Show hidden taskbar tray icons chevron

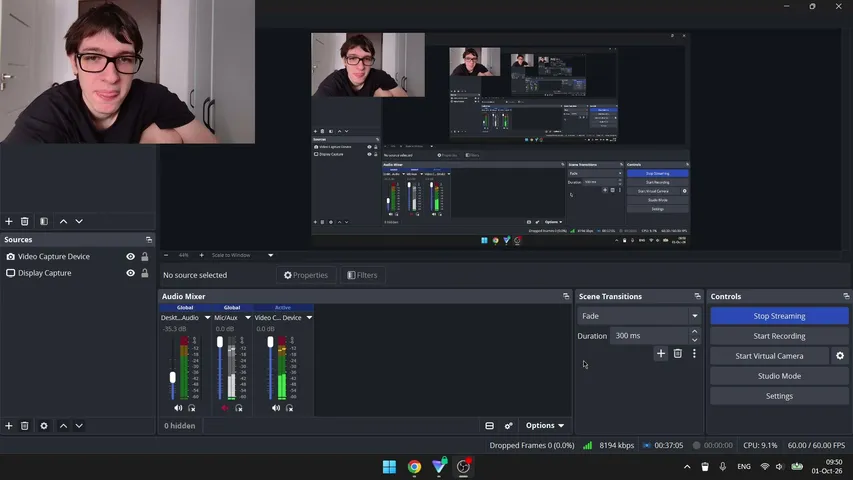[687, 466]
